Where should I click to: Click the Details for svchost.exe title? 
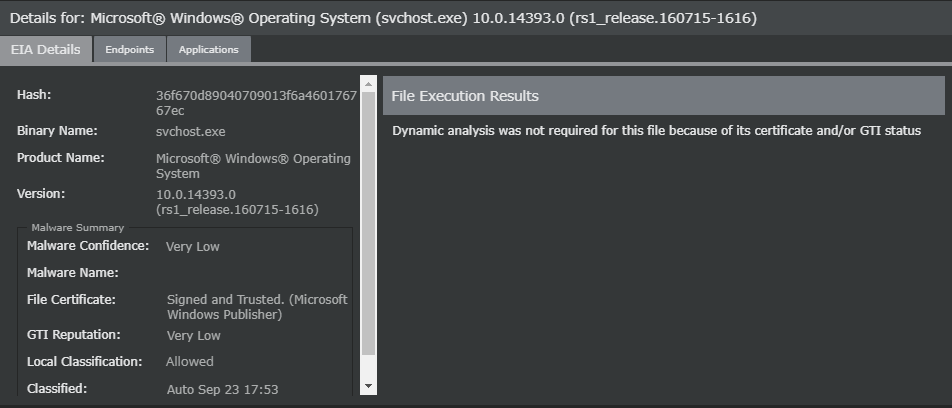click(x=383, y=18)
